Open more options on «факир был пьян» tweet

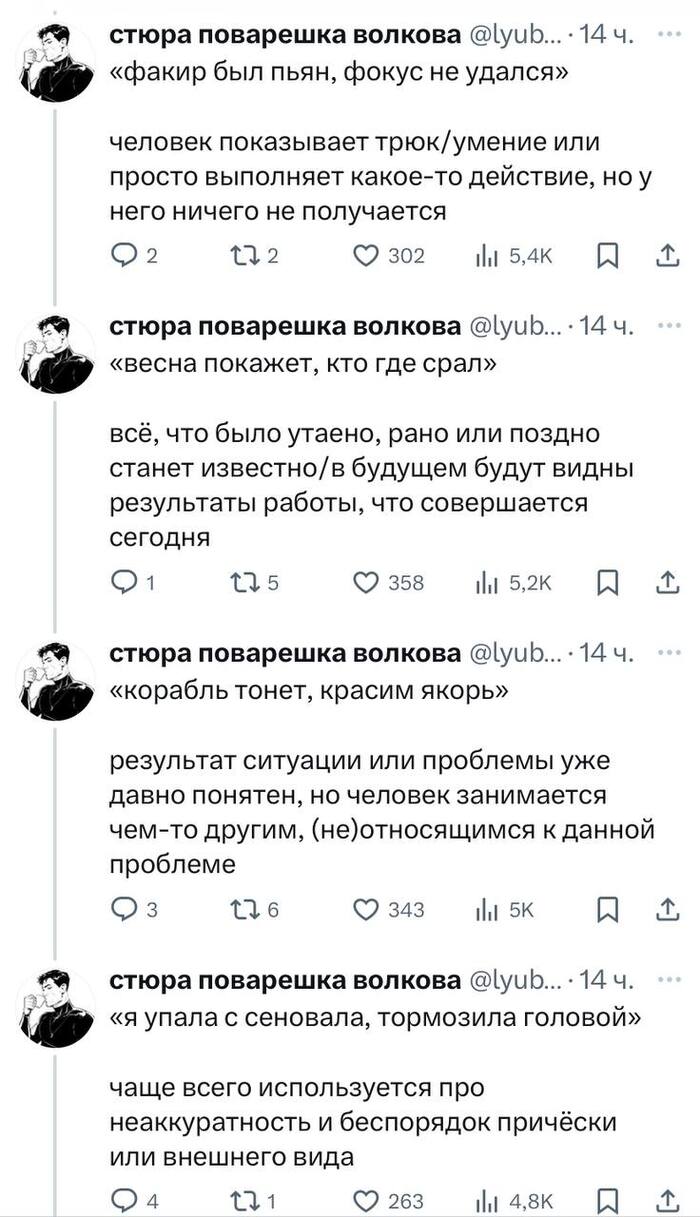point(667,34)
